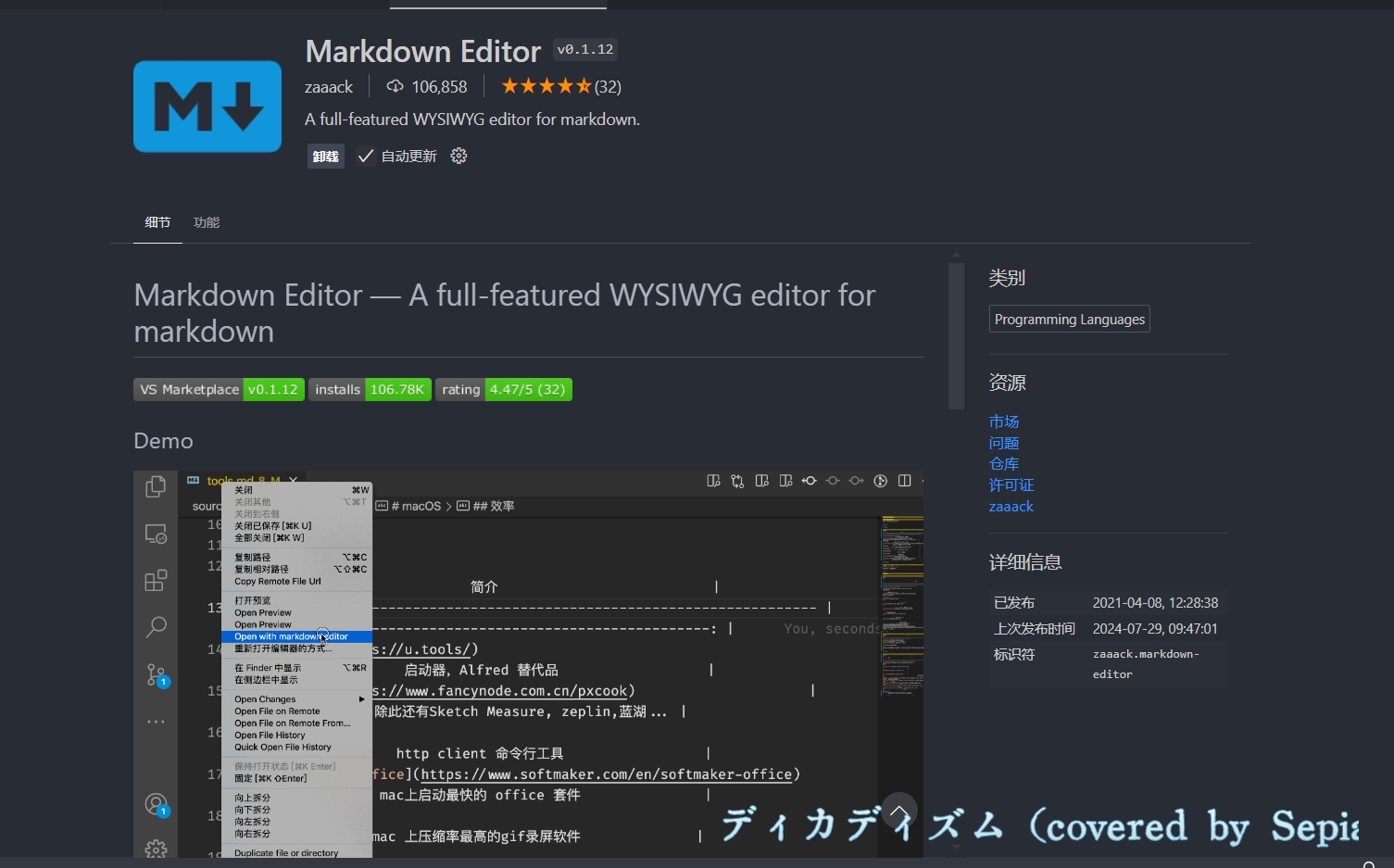Switch to the 功能 tab
This screenshot has width=1394, height=868.
[x=206, y=221]
